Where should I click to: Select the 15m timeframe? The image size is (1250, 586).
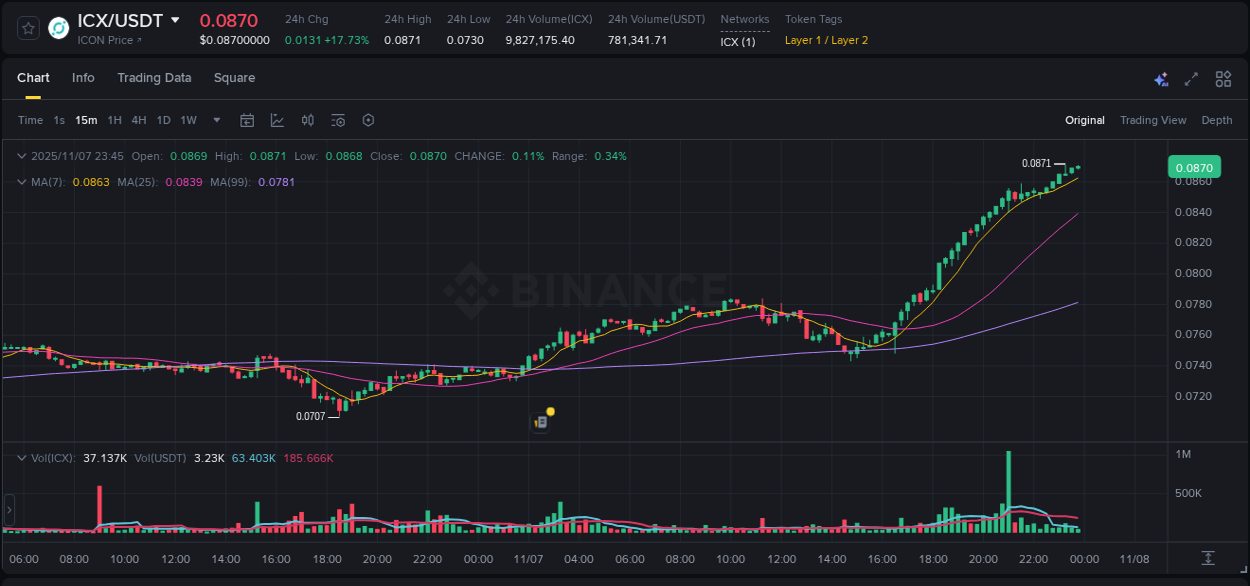coord(86,120)
